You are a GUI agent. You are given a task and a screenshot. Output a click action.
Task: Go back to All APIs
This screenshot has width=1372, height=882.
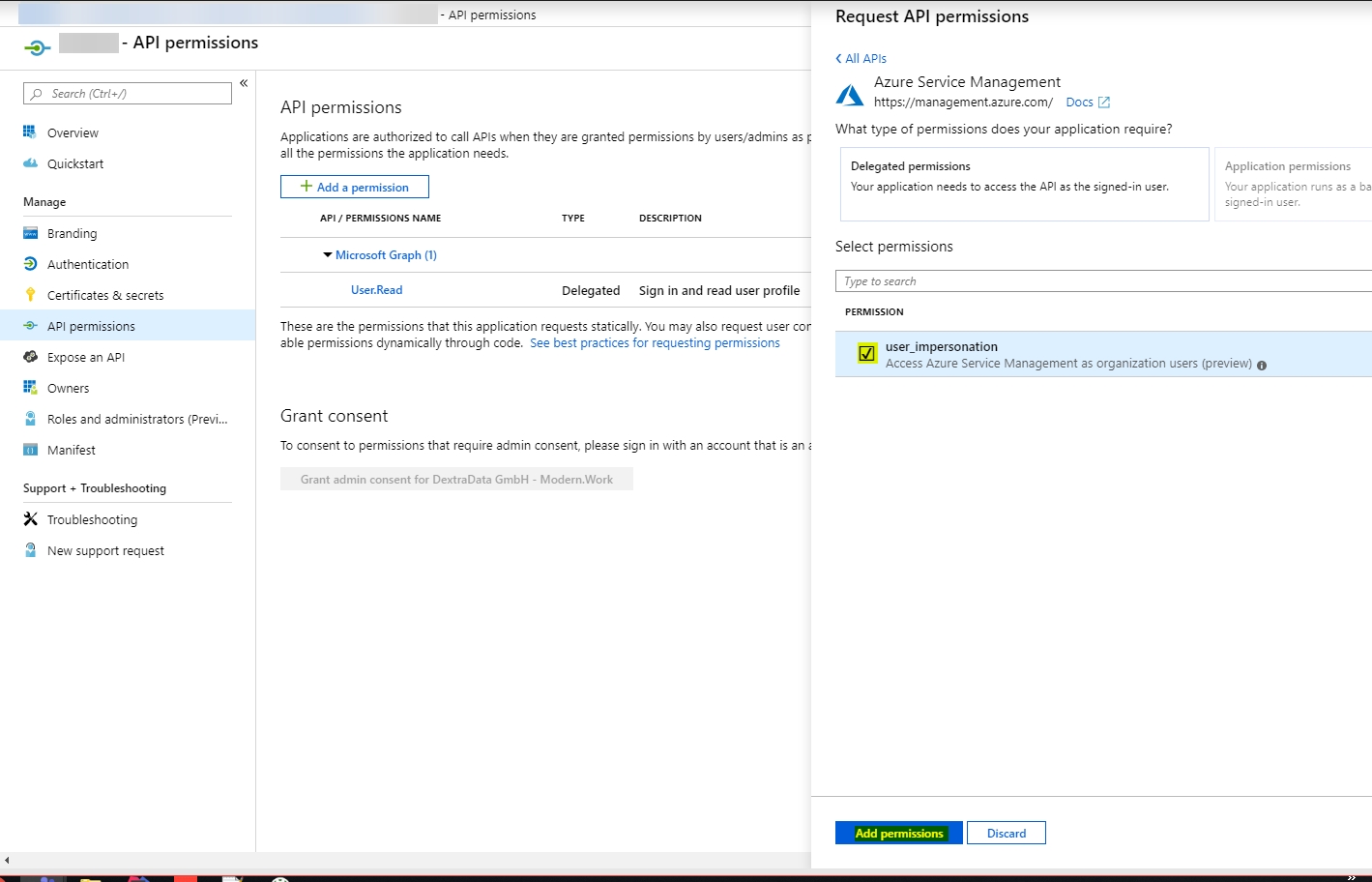click(861, 58)
